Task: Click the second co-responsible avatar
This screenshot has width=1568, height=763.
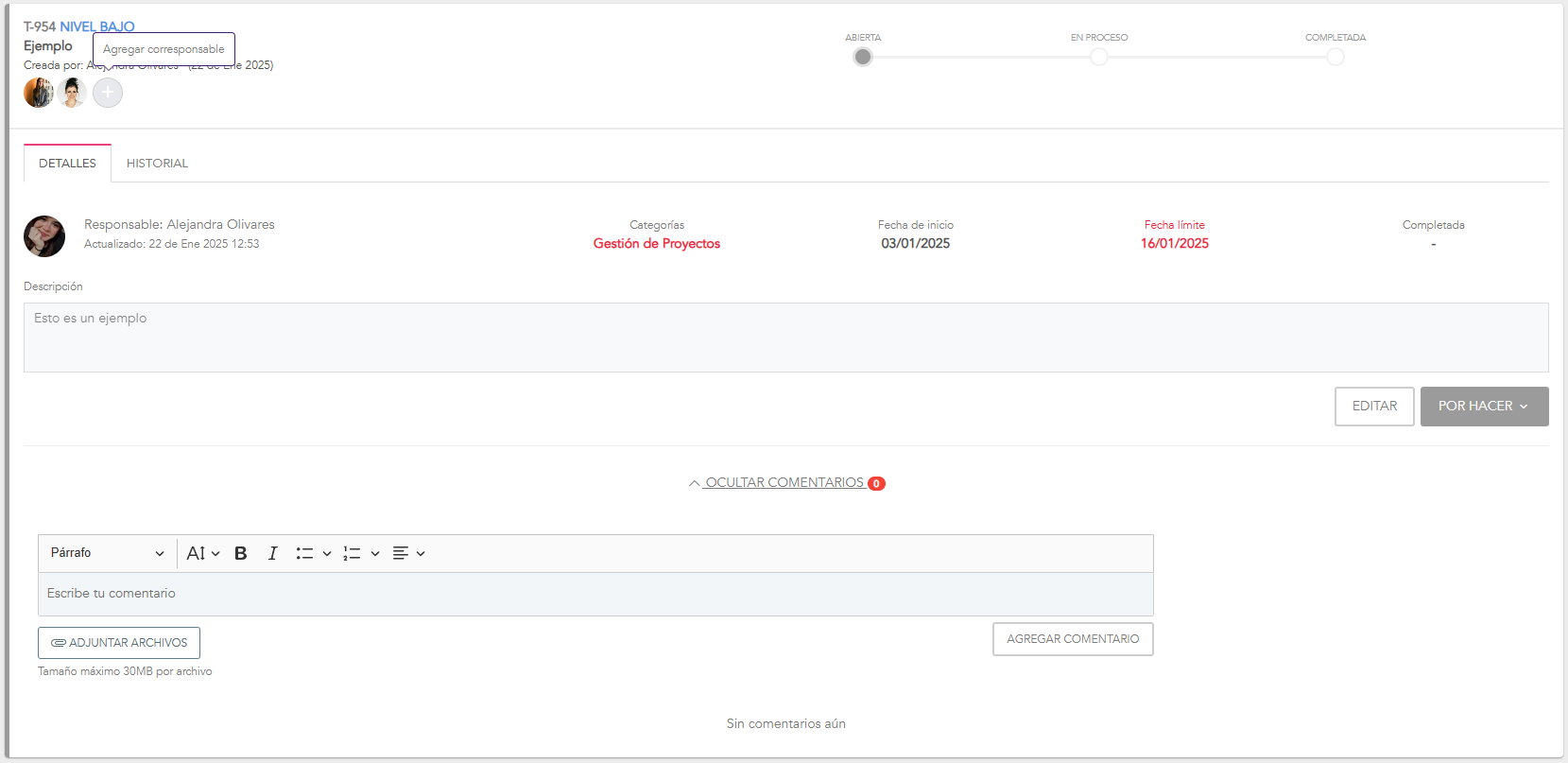Action: [72, 93]
